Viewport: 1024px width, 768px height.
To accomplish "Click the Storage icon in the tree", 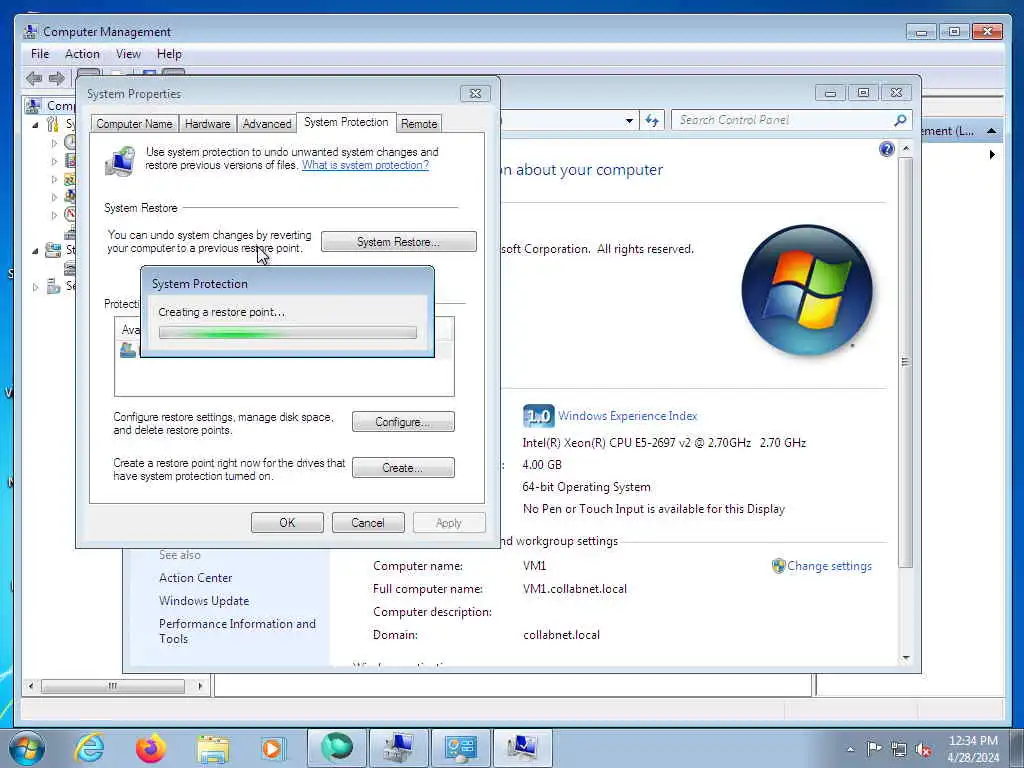I will tap(52, 249).
